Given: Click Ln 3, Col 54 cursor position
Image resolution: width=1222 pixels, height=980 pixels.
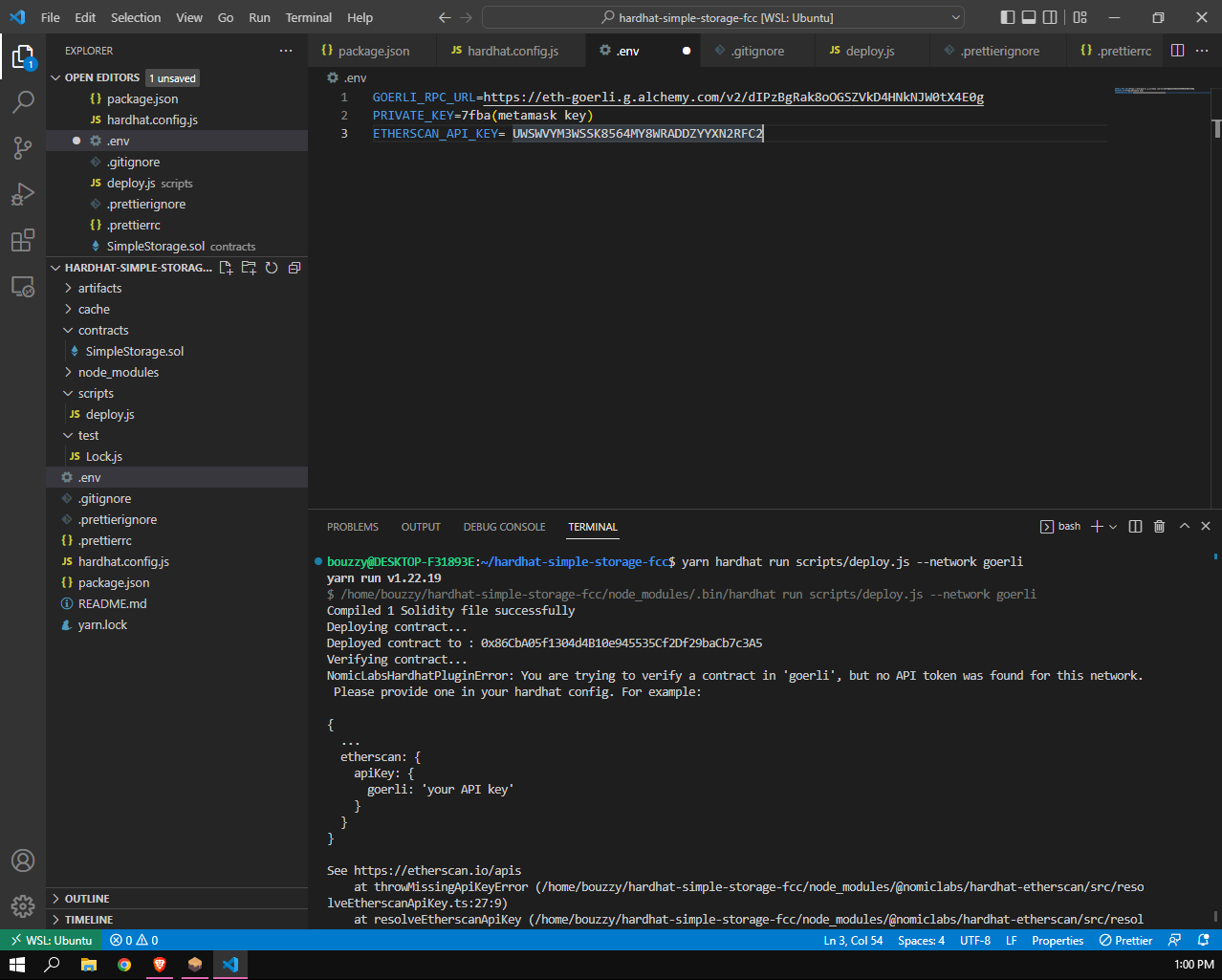Looking at the screenshot, I should (853, 941).
